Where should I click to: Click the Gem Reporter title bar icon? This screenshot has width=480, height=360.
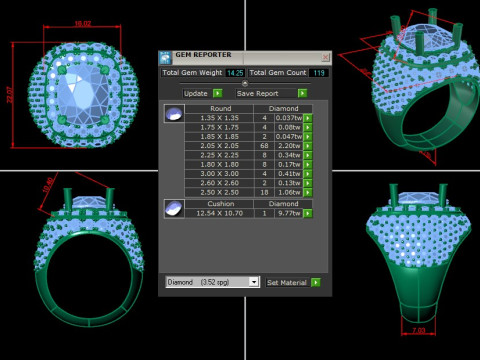pos(165,58)
